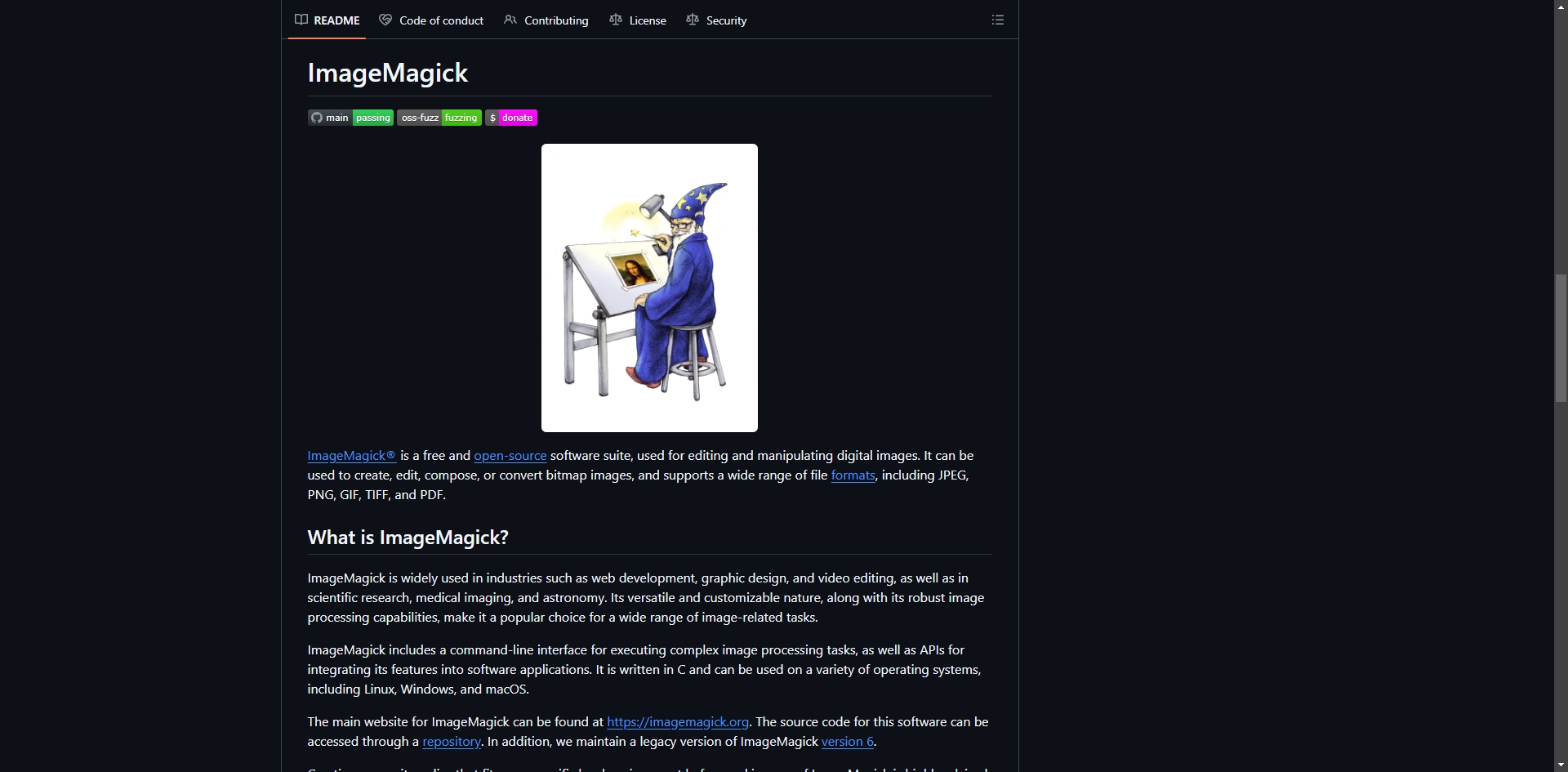Open the Security tab
Screen dimensions: 1568x772
click(x=716, y=20)
